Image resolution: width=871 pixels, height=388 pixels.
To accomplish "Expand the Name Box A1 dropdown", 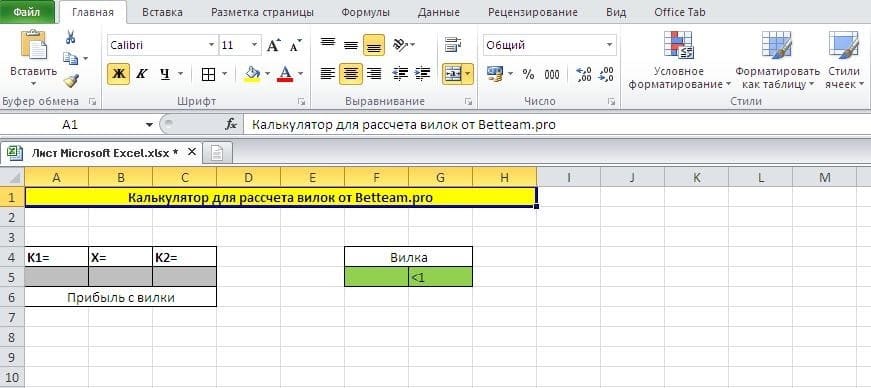I will point(149,125).
